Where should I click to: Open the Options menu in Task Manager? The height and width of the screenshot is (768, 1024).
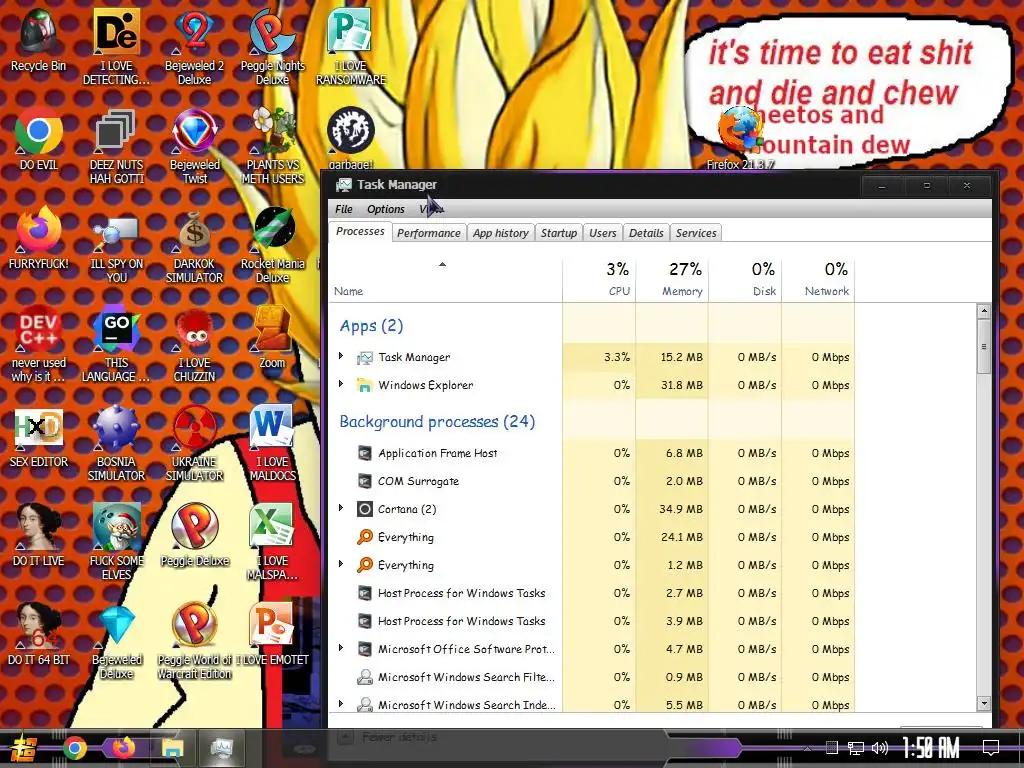click(385, 209)
